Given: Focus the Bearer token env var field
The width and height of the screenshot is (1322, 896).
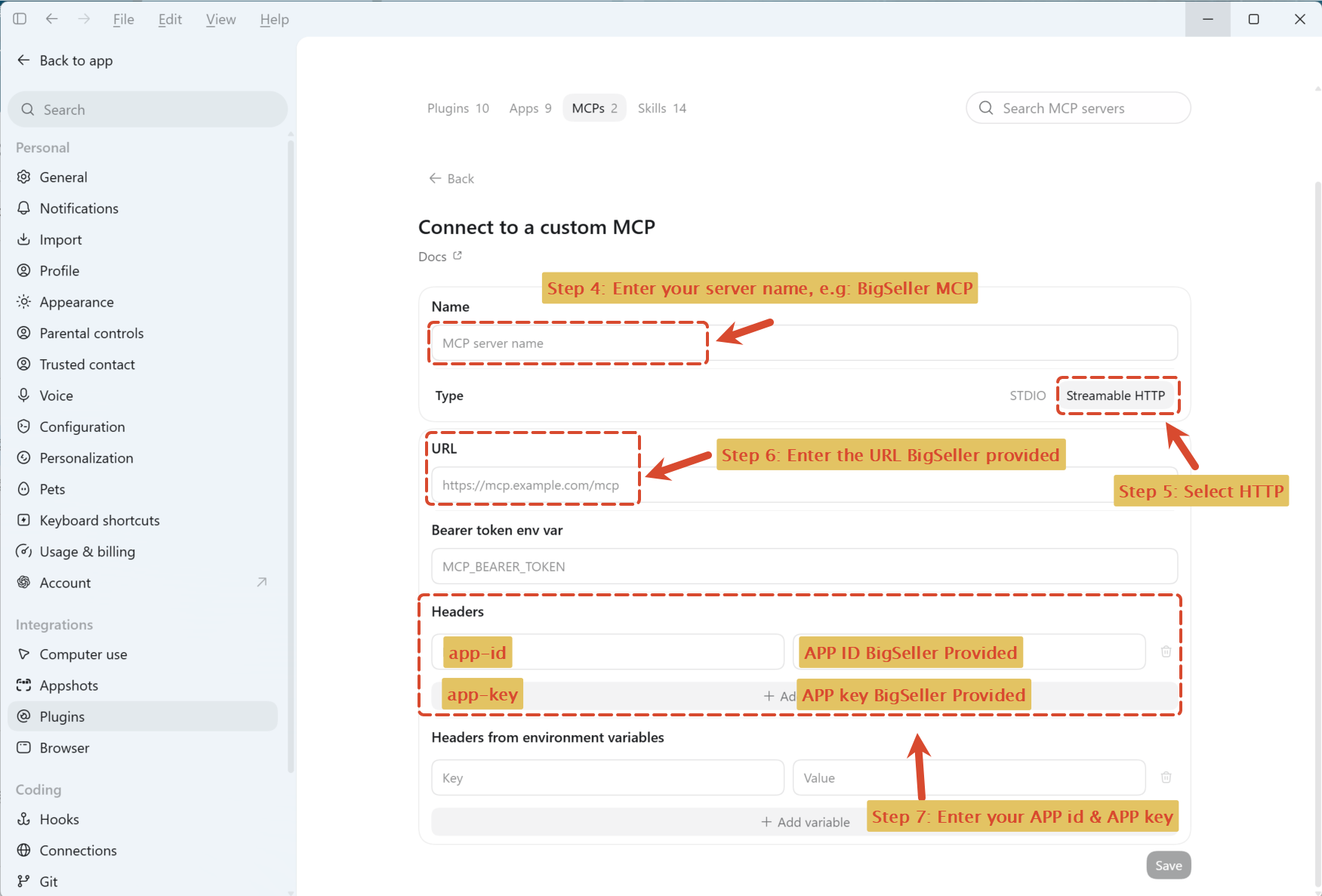Looking at the screenshot, I should click(x=804, y=566).
